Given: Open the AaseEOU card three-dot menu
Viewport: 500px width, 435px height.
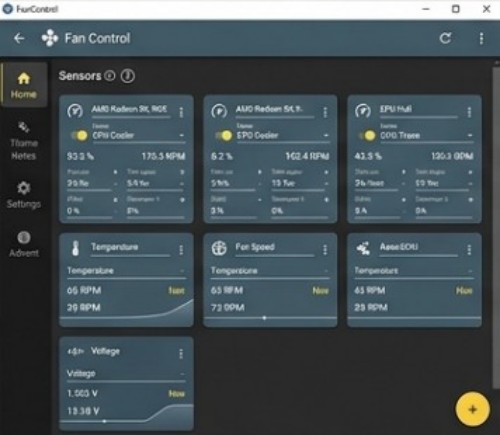Looking at the screenshot, I should click(x=469, y=250).
